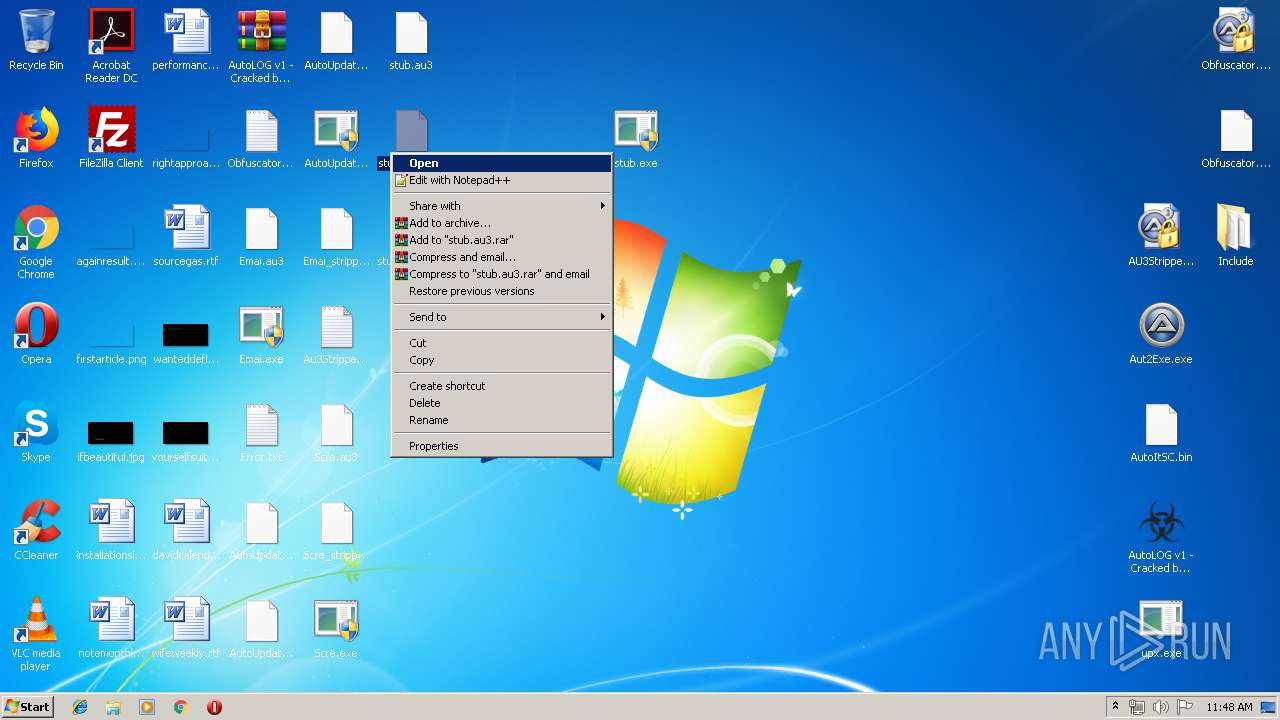The width and height of the screenshot is (1280, 720).
Task: Expand the Send to submenu
Action: click(501, 317)
